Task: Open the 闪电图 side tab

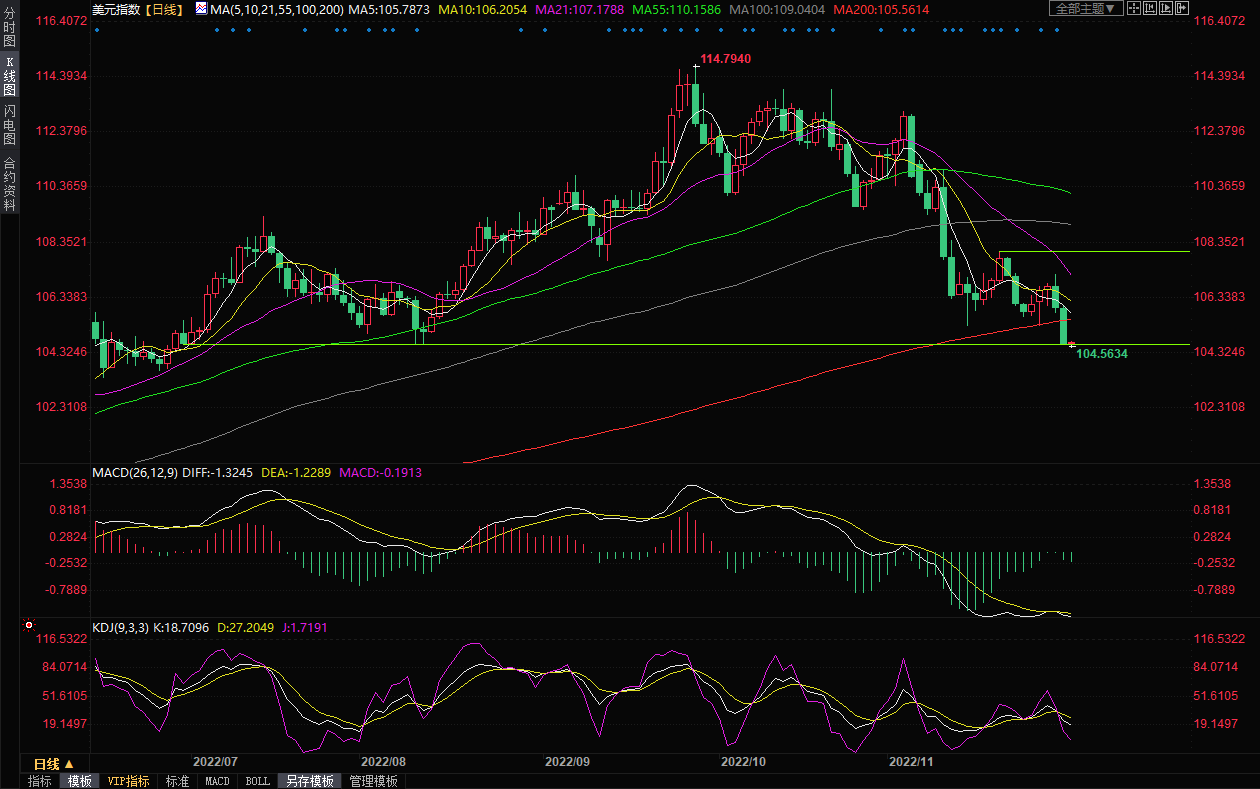Action: (x=10, y=125)
